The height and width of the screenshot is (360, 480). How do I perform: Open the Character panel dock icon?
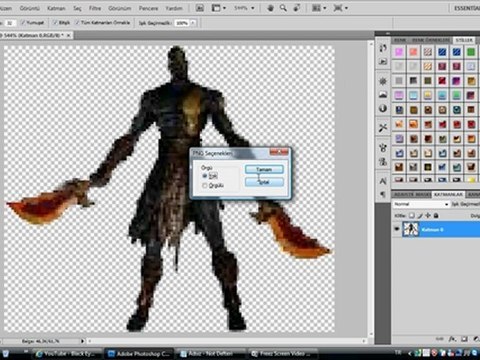pyautogui.click(x=383, y=181)
